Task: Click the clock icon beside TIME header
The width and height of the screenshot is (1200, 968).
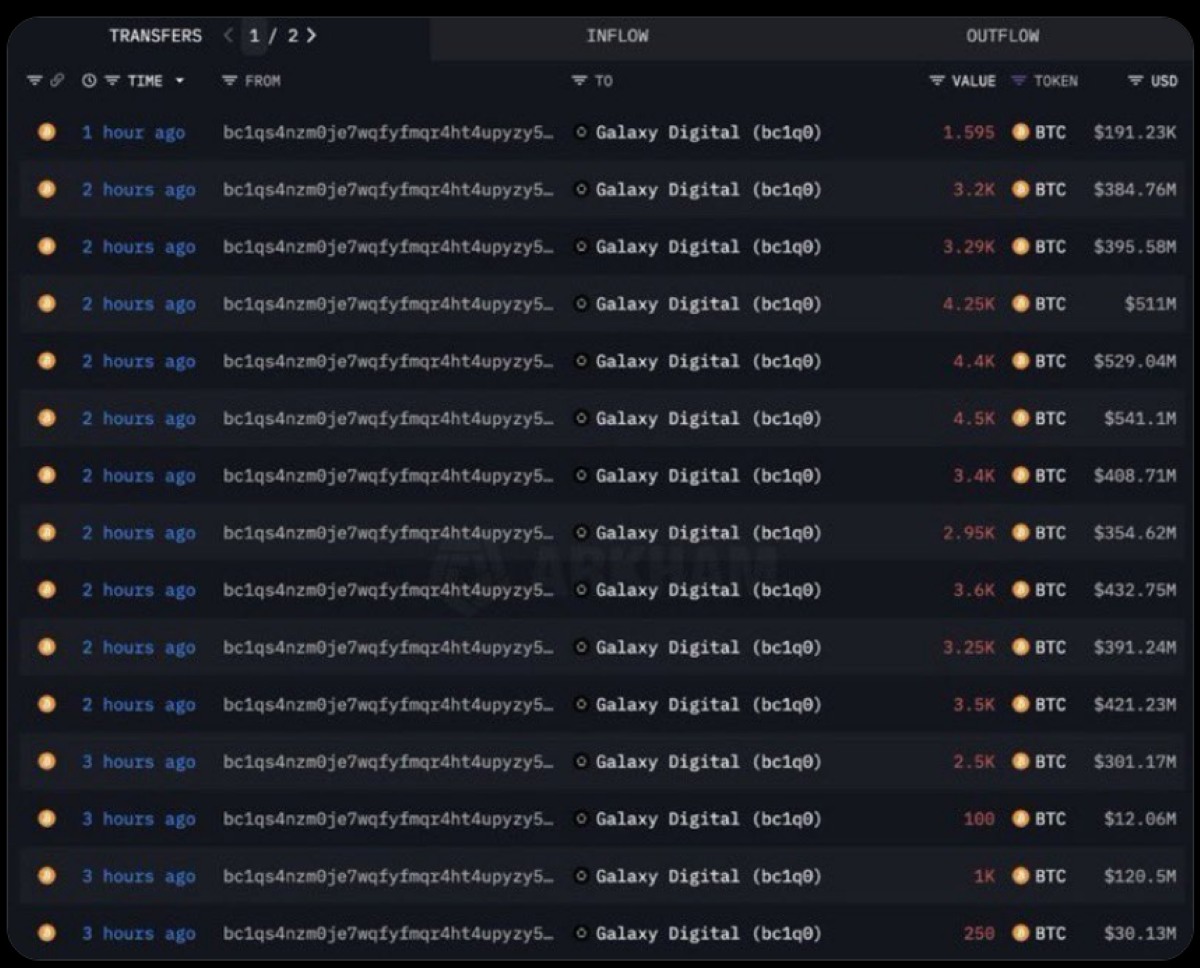Action: coord(89,81)
